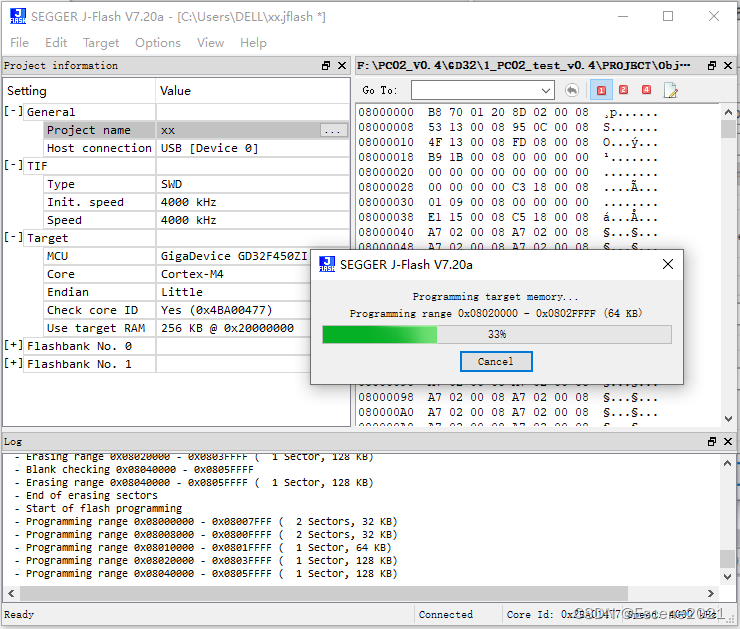Select the MCU setting row
Viewport: 740px width, 629px height.
(x=177, y=256)
